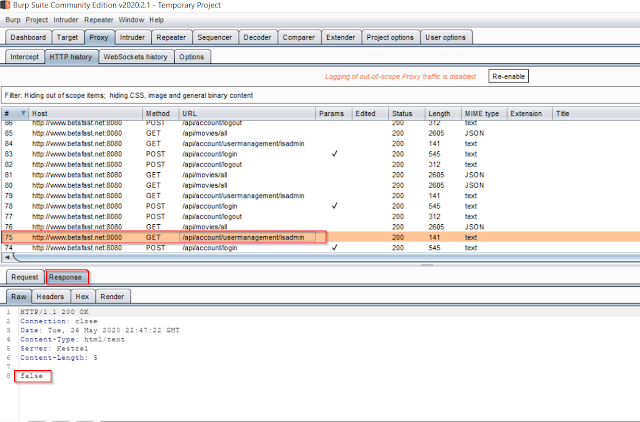Viewport: 640px width, 422px height.
Task: Click the filter bar to edit filter settings
Action: coord(320,96)
